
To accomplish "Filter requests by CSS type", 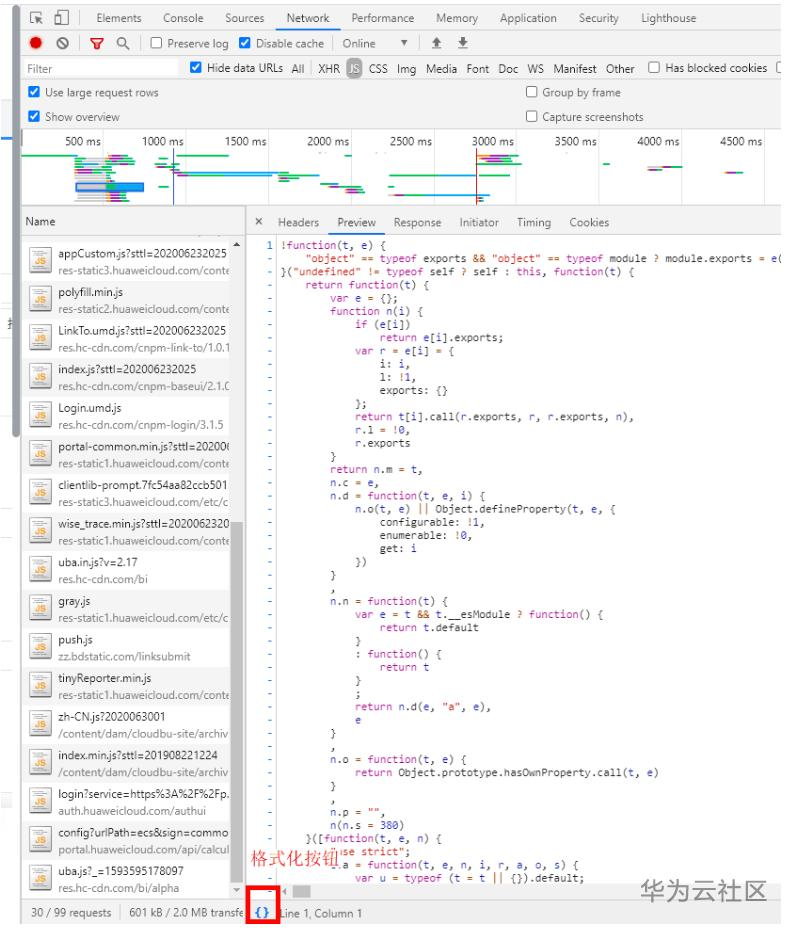I will pyautogui.click(x=378, y=69).
